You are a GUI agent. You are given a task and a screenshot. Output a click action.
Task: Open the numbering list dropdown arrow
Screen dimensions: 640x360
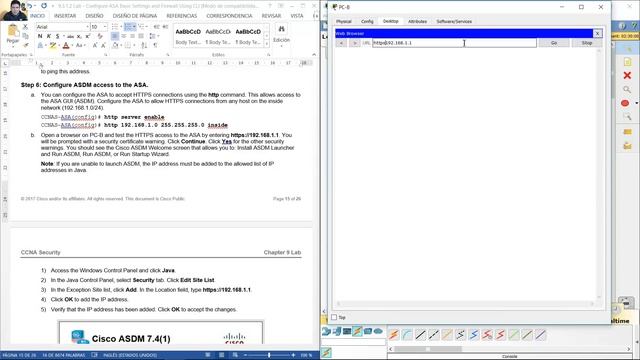pos(134,27)
